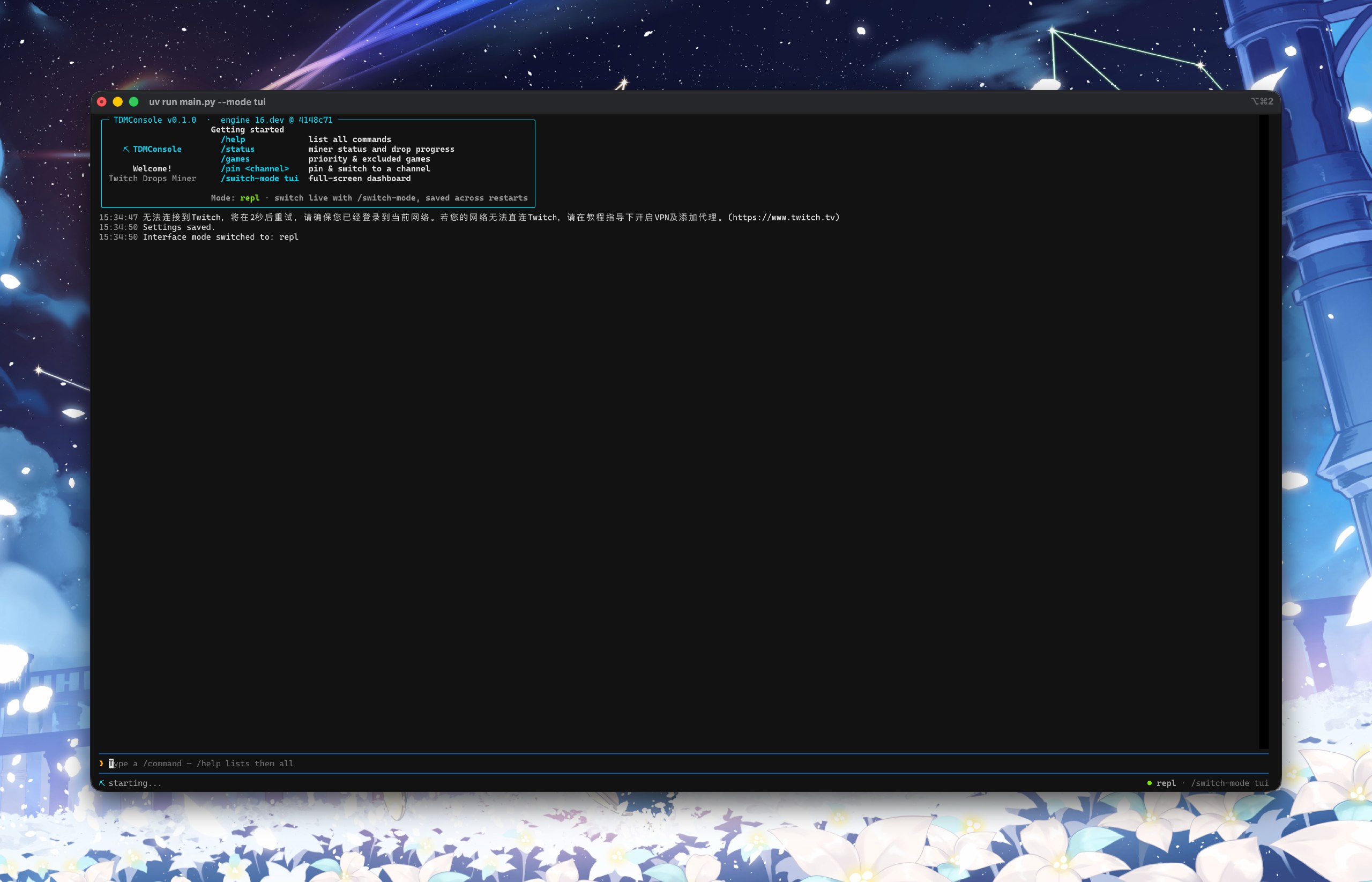Image resolution: width=1372 pixels, height=882 pixels.
Task: Click the https://www.twitch.tv URL in log
Action: click(784, 217)
